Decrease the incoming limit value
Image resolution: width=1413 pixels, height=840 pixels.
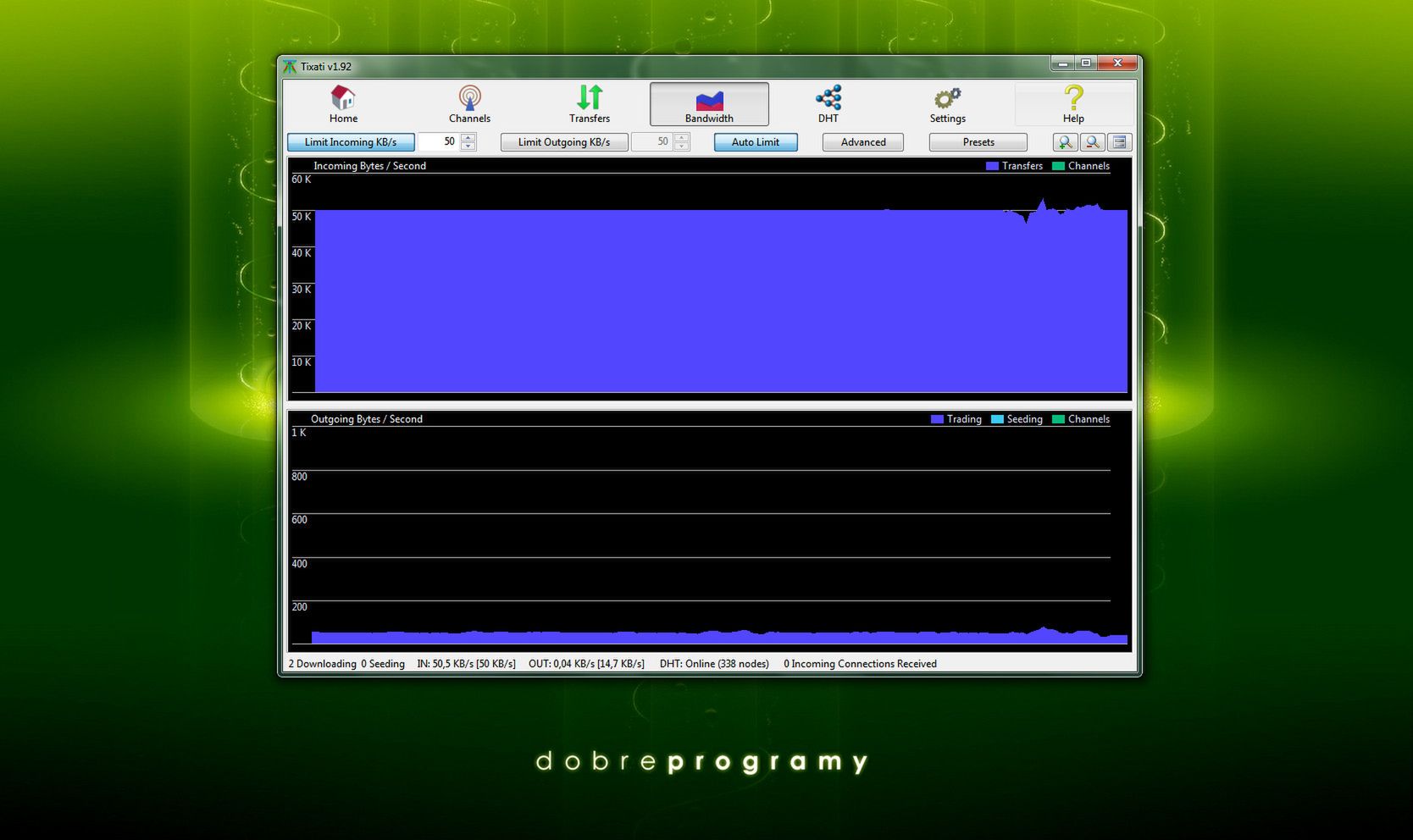pos(468,146)
